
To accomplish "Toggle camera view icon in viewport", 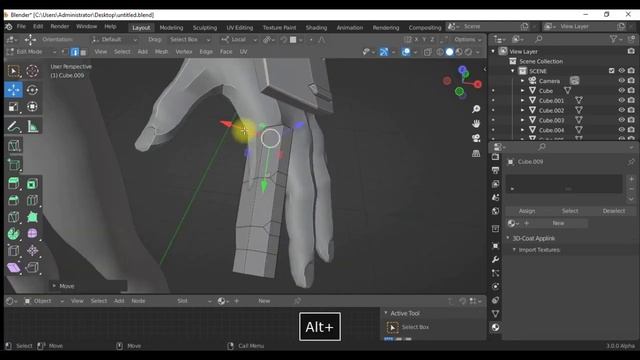I will click(476, 138).
